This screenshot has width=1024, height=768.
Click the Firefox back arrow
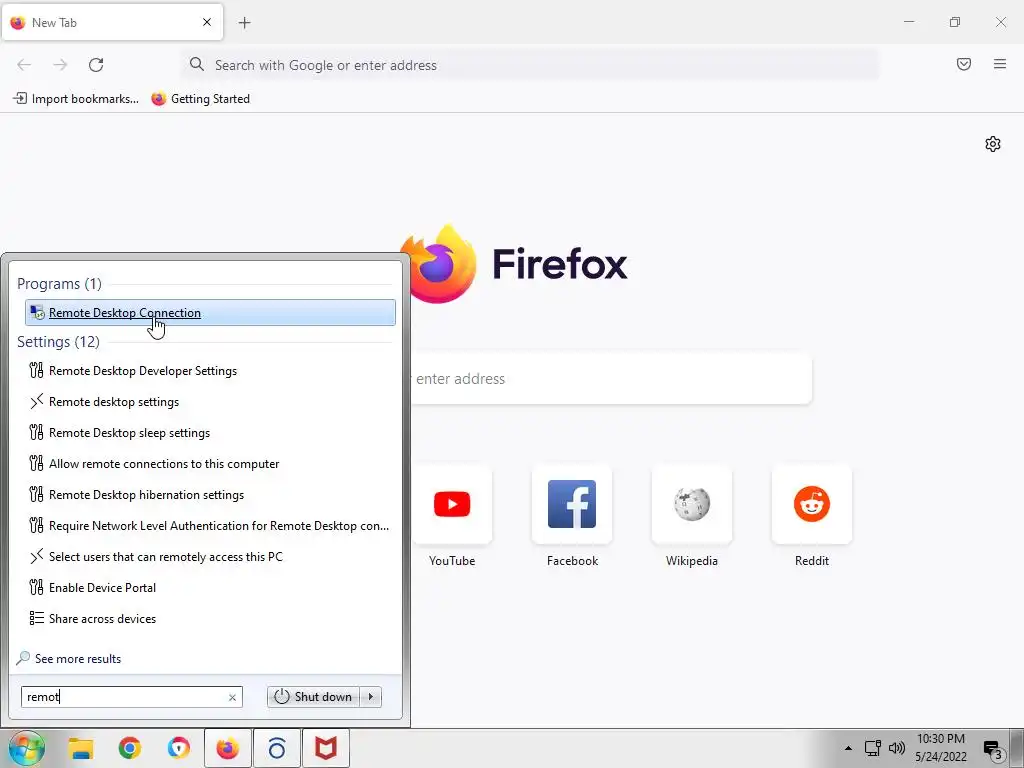click(24, 65)
